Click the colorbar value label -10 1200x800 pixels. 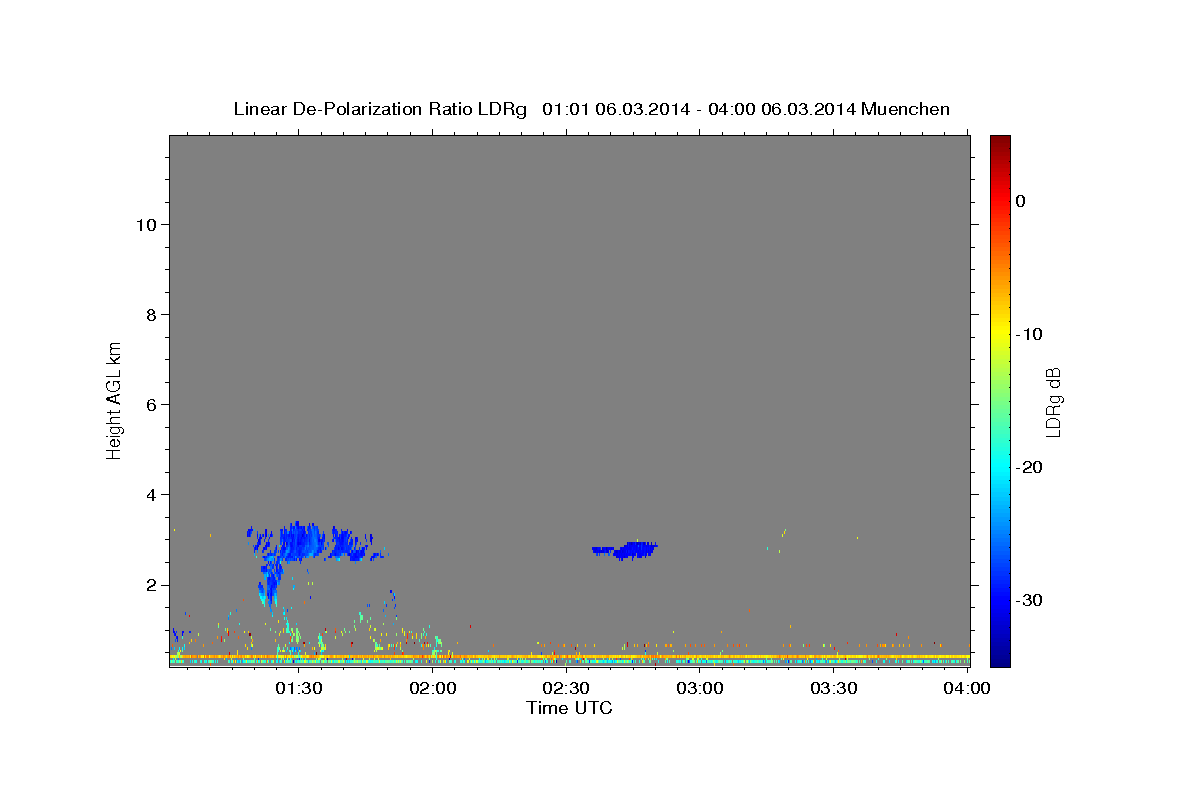click(x=1030, y=334)
